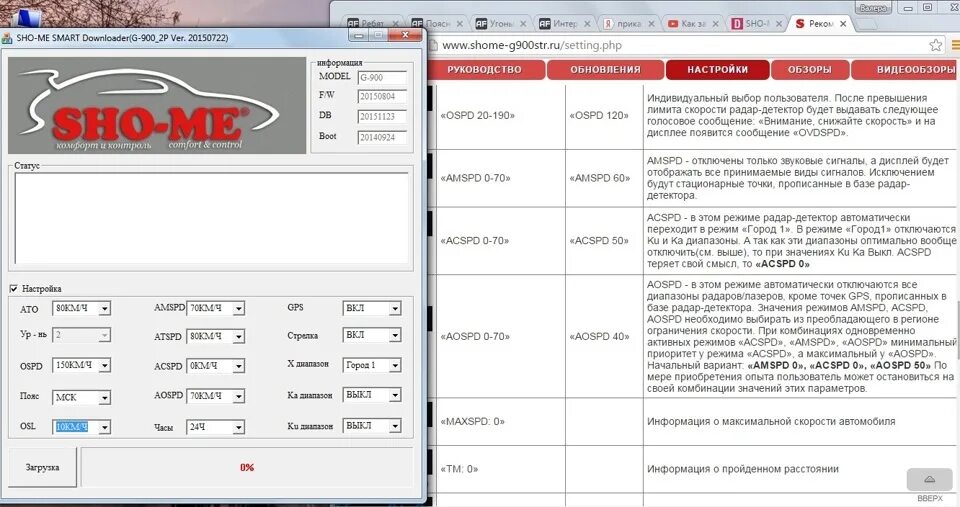Switch to the 'Как за' YouTube tab
Image resolution: width=960 pixels, height=507 pixels.
click(693, 24)
